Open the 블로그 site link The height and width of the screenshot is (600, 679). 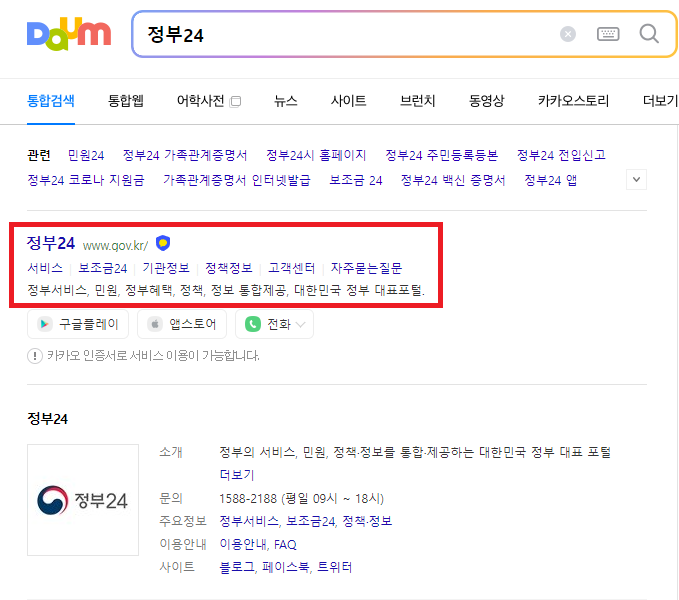click(237, 567)
